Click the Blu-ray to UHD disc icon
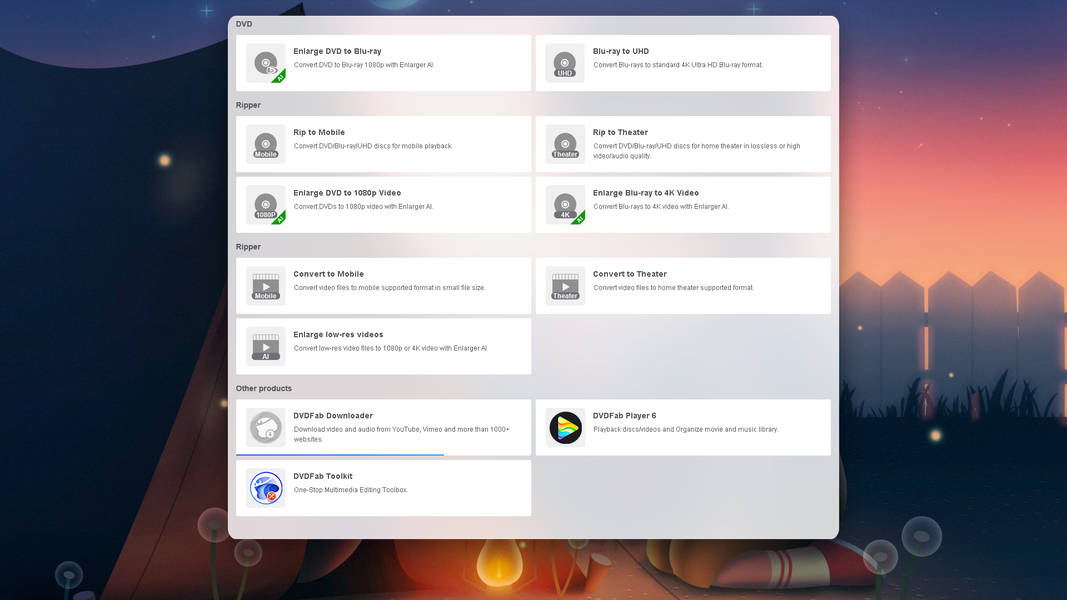The height and width of the screenshot is (600, 1067). tap(565, 63)
